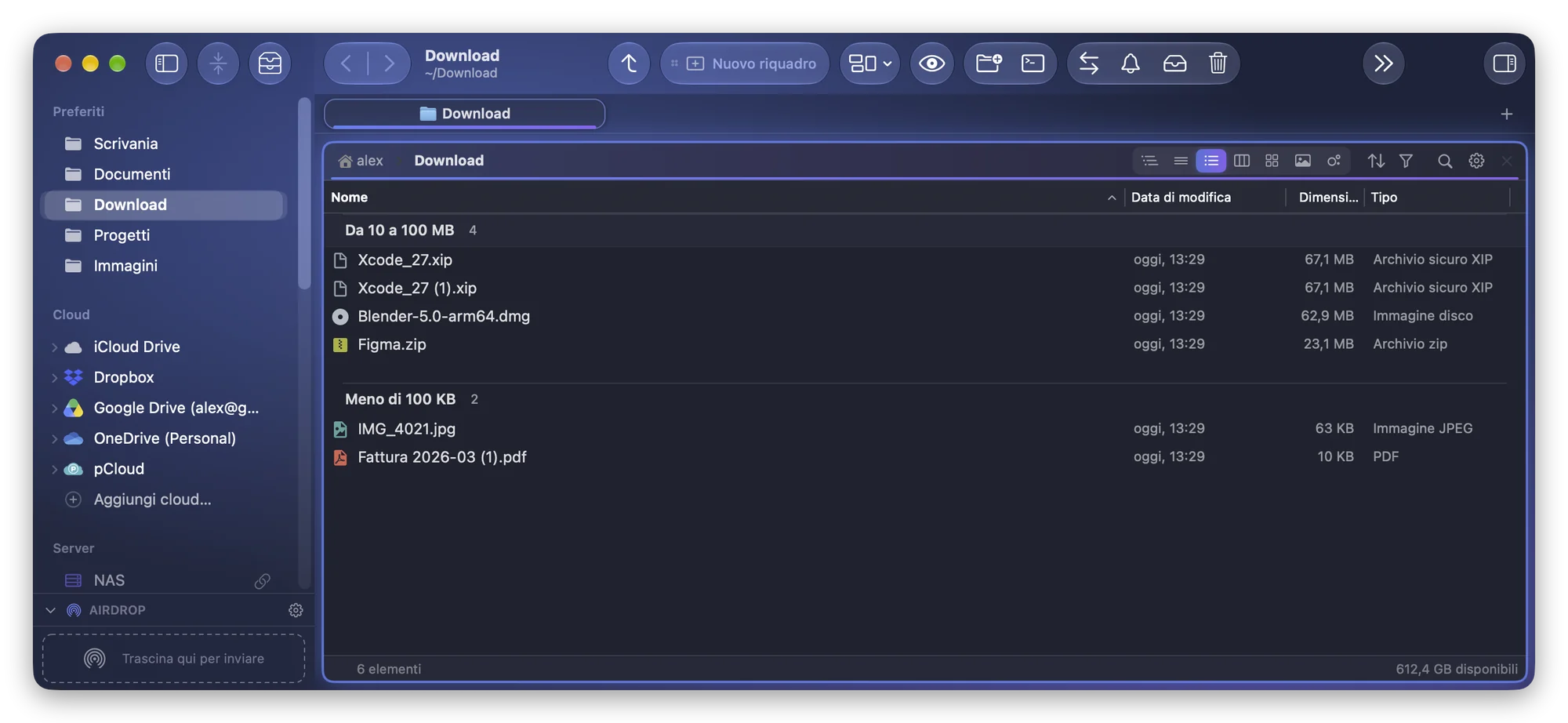Toggle the eye preview button
The height and width of the screenshot is (723, 1568).
(931, 64)
